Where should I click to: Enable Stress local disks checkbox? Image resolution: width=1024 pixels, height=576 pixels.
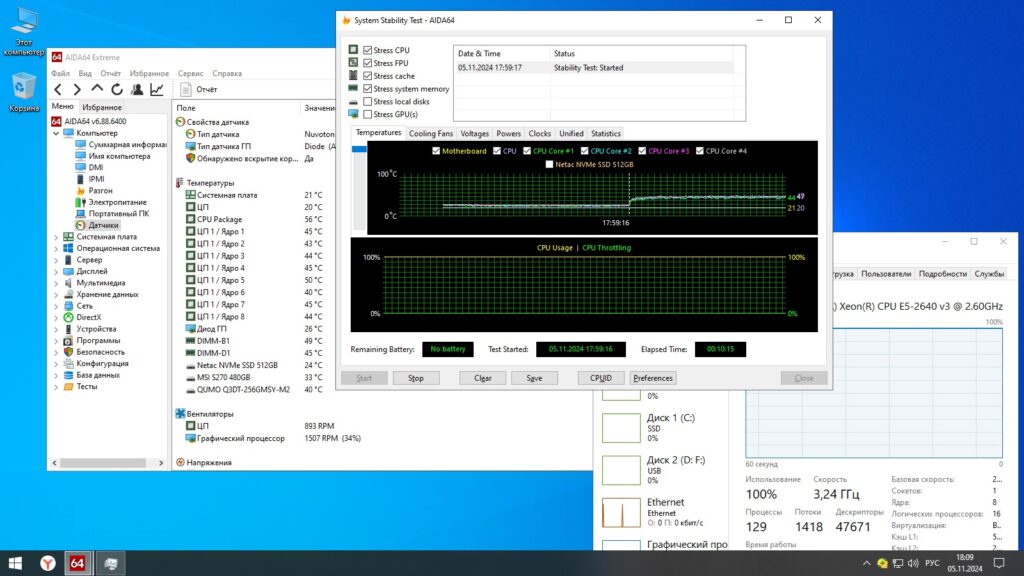(368, 101)
